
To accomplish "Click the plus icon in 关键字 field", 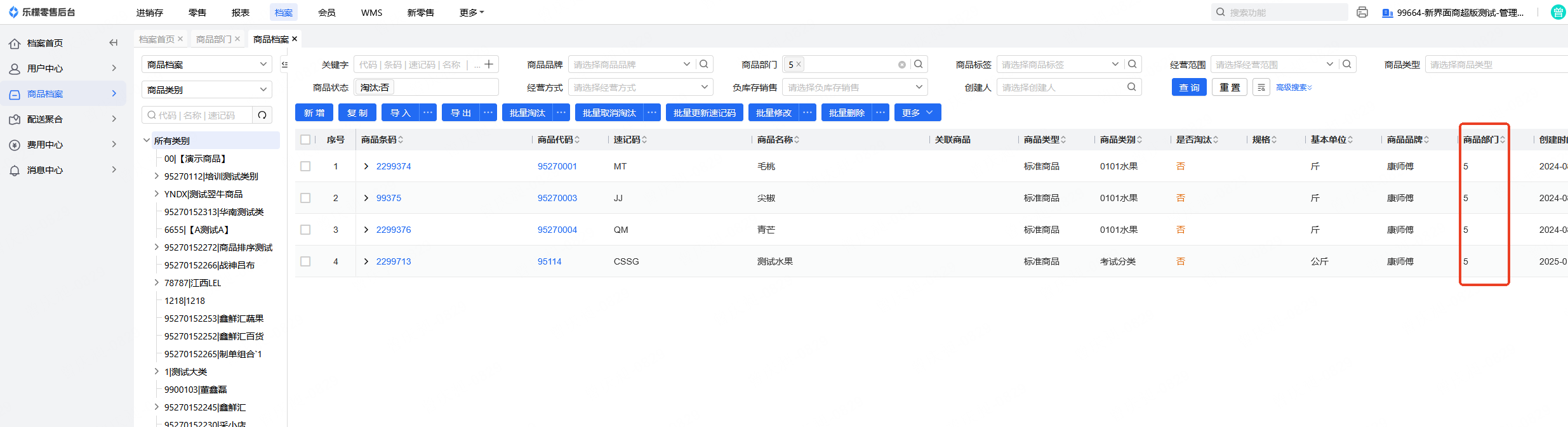I will (489, 64).
